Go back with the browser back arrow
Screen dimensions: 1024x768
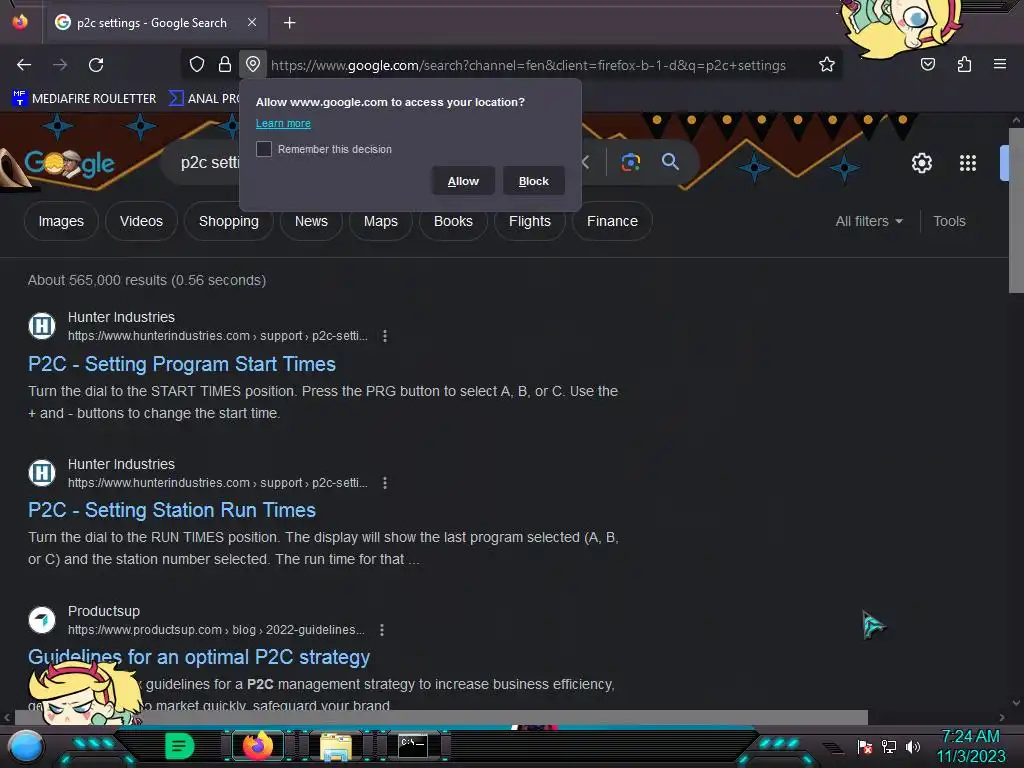pyautogui.click(x=24, y=65)
